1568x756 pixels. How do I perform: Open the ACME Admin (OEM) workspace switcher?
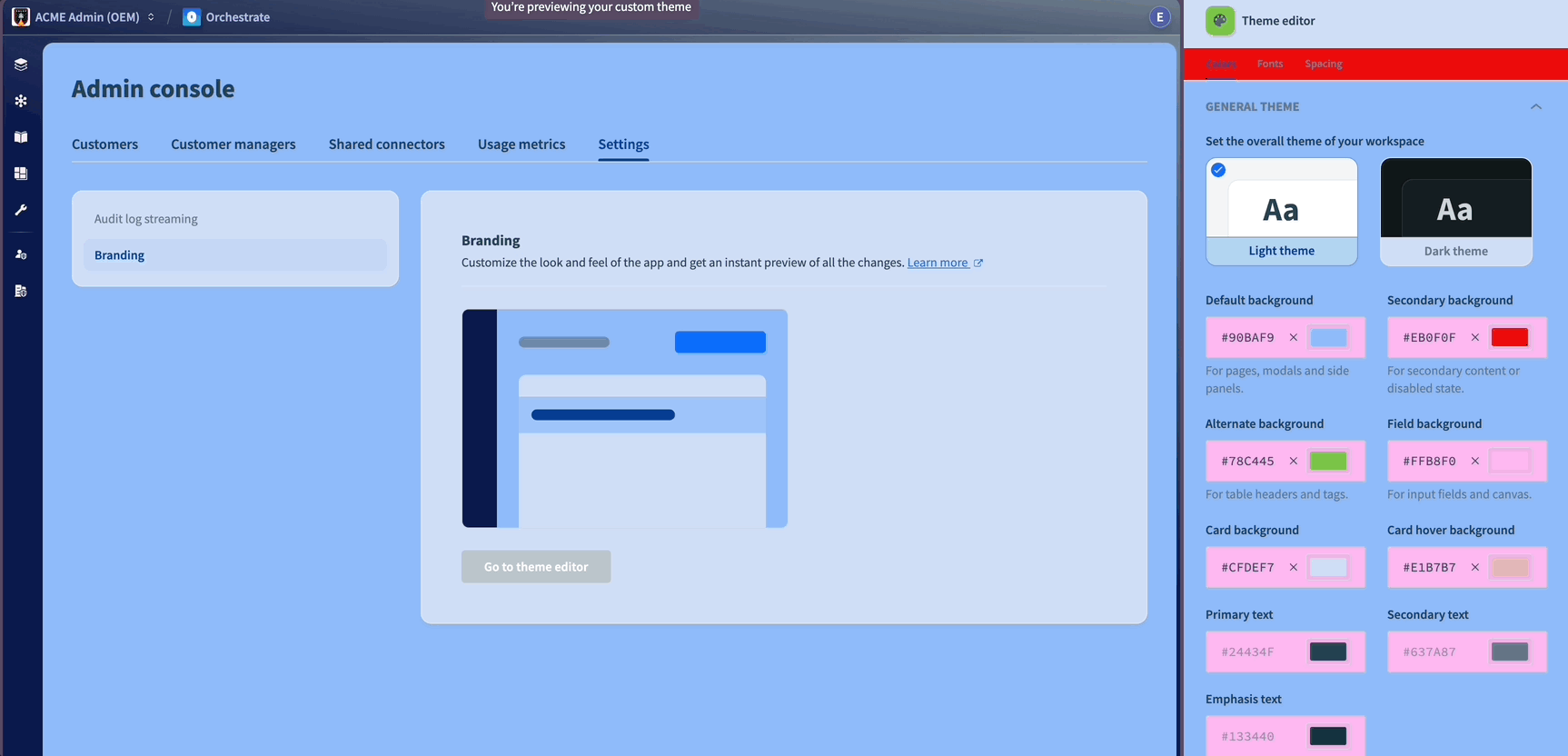tap(84, 17)
